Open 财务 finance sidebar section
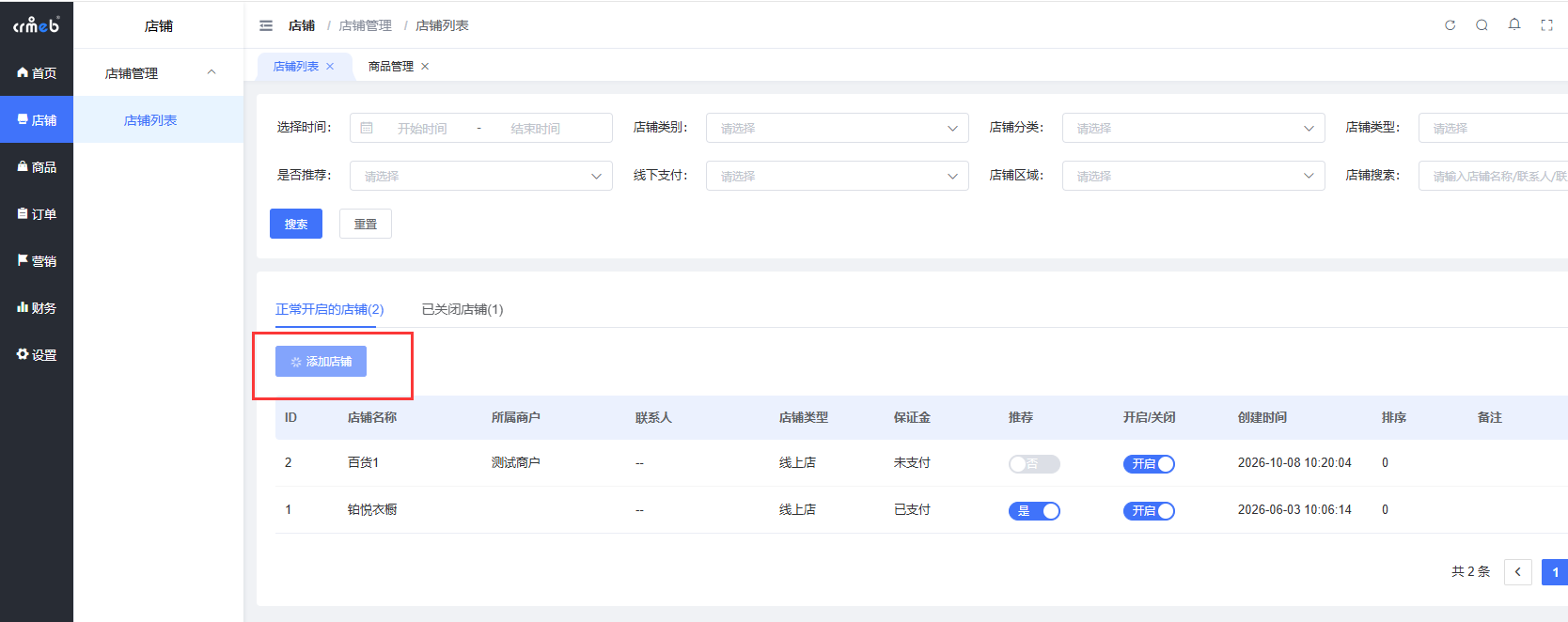Viewport: 1568px width, 622px height. [x=37, y=307]
